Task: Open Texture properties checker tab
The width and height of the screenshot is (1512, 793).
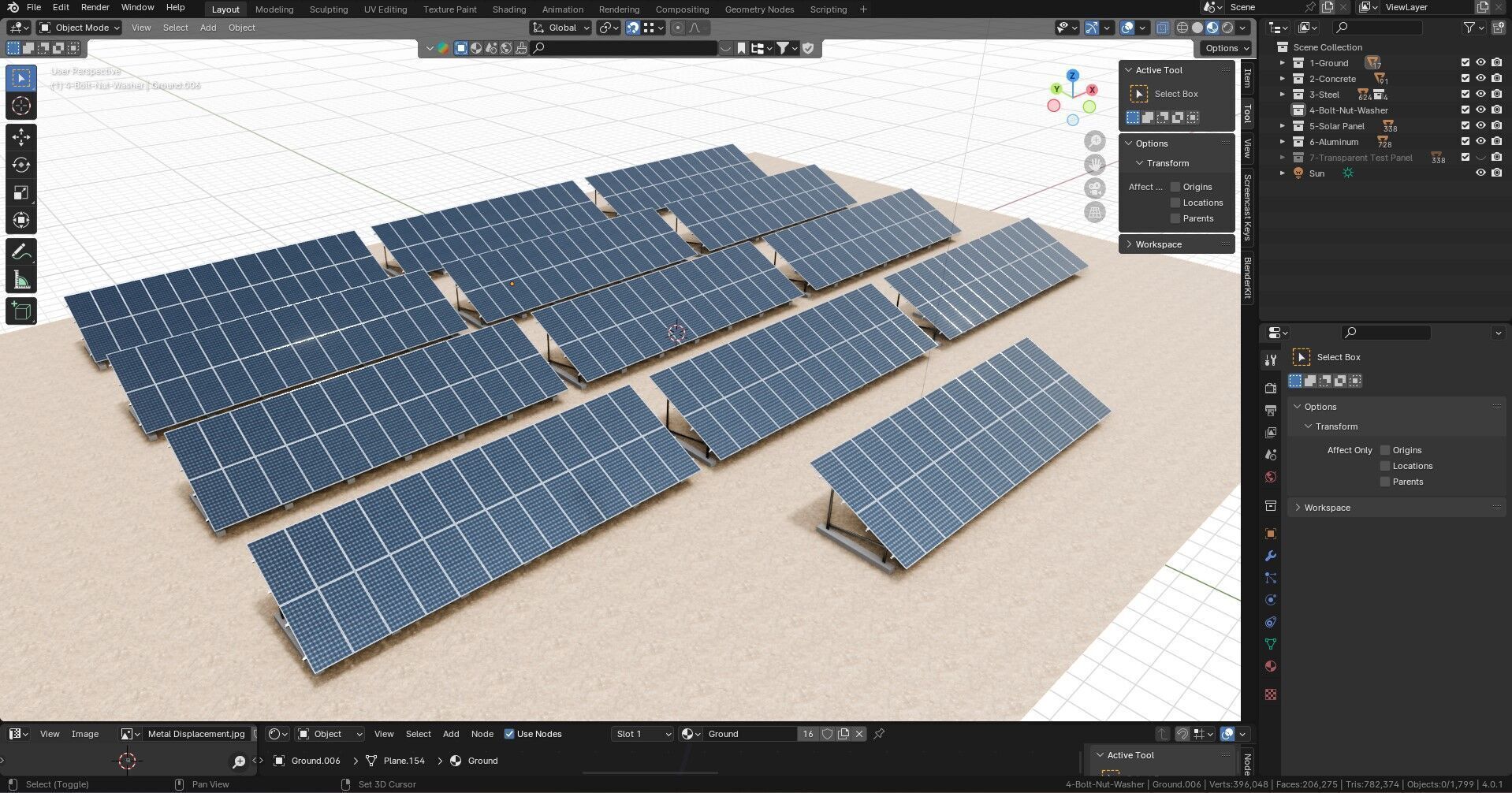Action: (x=1270, y=694)
